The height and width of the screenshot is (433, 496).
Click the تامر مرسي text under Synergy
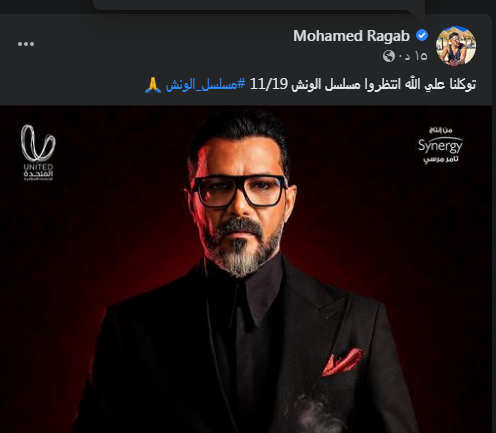coord(441,160)
